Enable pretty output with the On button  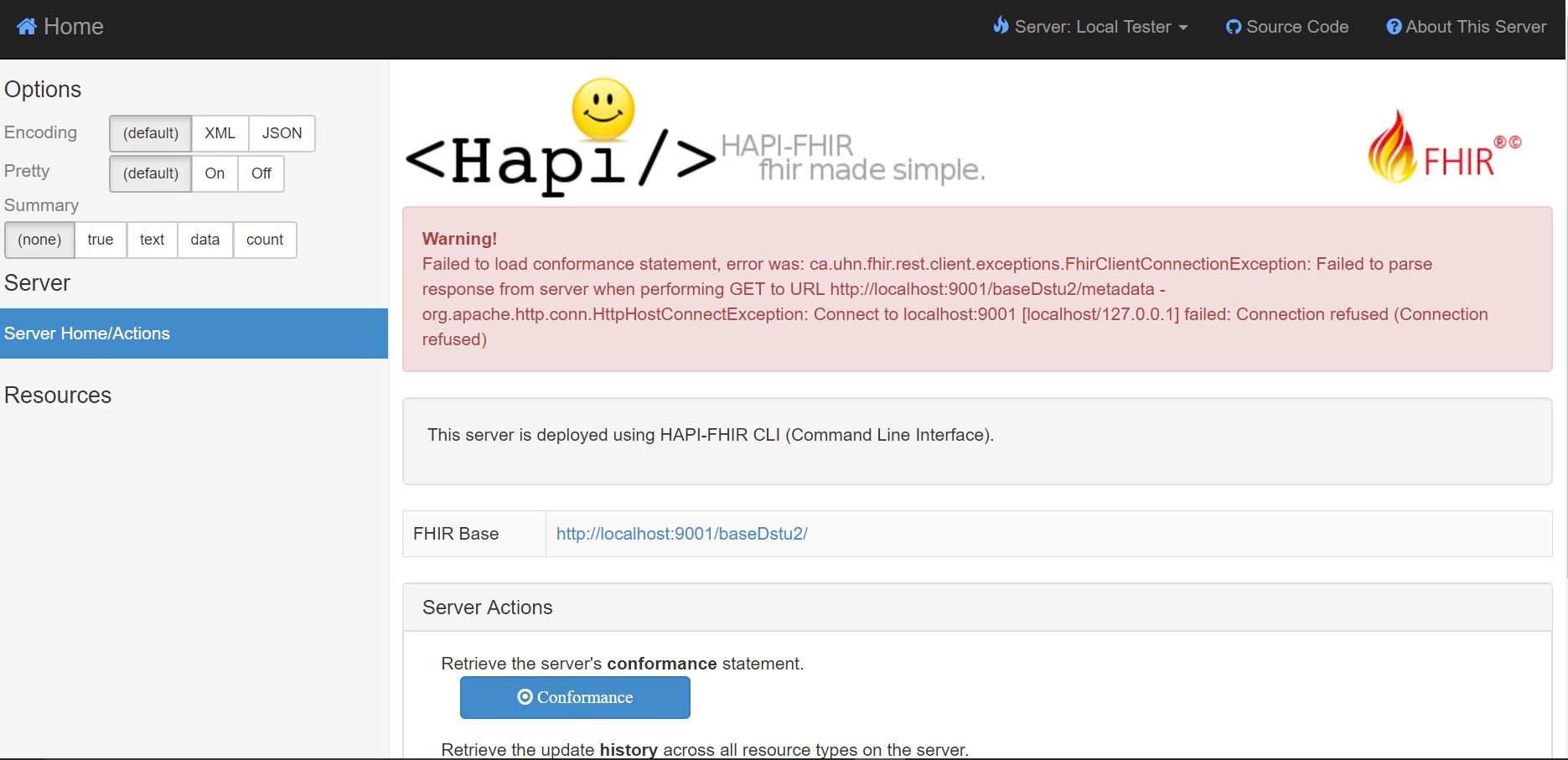[215, 173]
